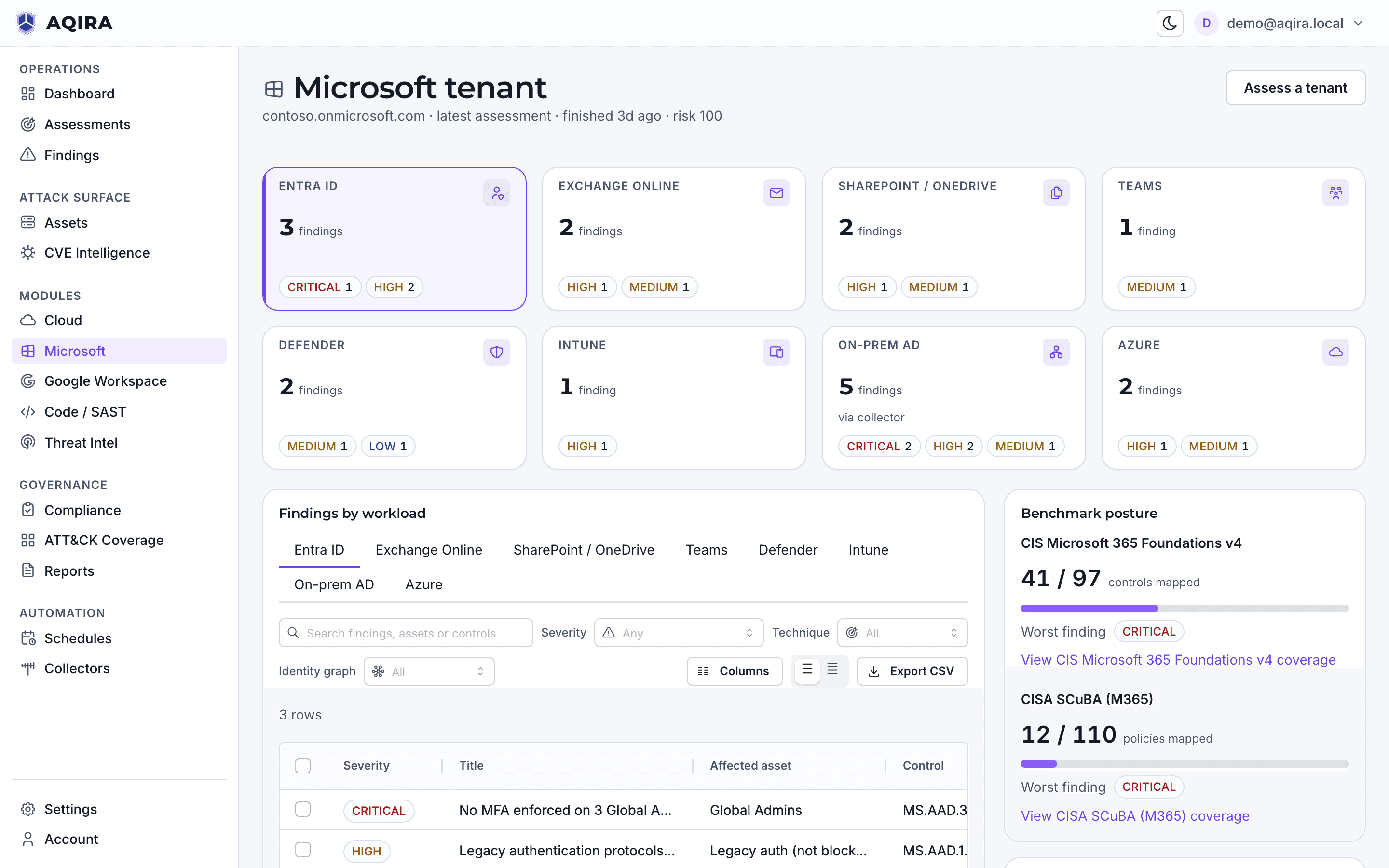The width and height of the screenshot is (1389, 868).
Task: Open Schedules via its calendar icon
Action: (x=27, y=638)
